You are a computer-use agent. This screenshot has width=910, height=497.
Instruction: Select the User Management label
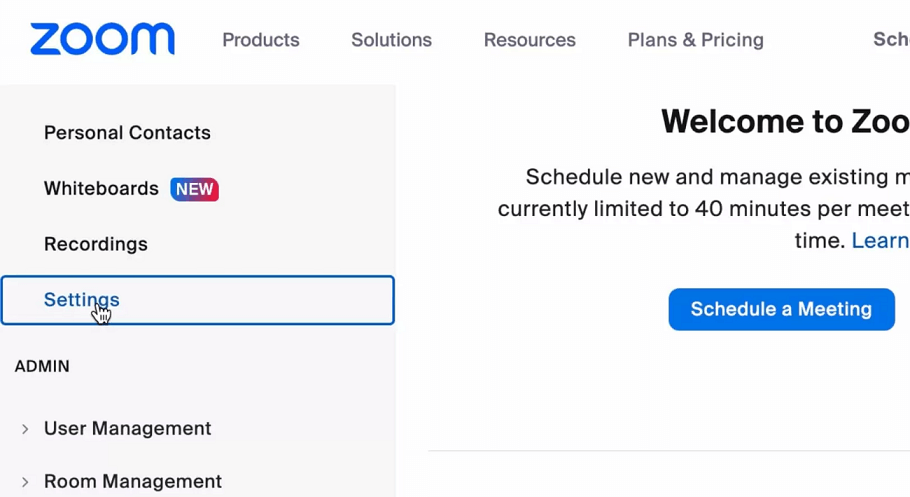[x=127, y=429]
